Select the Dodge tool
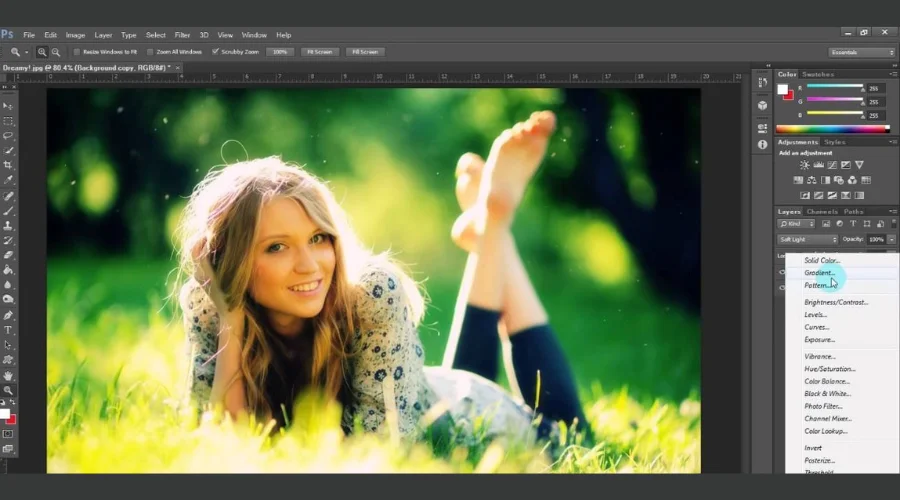Image resolution: width=900 pixels, height=500 pixels. click(x=8, y=299)
